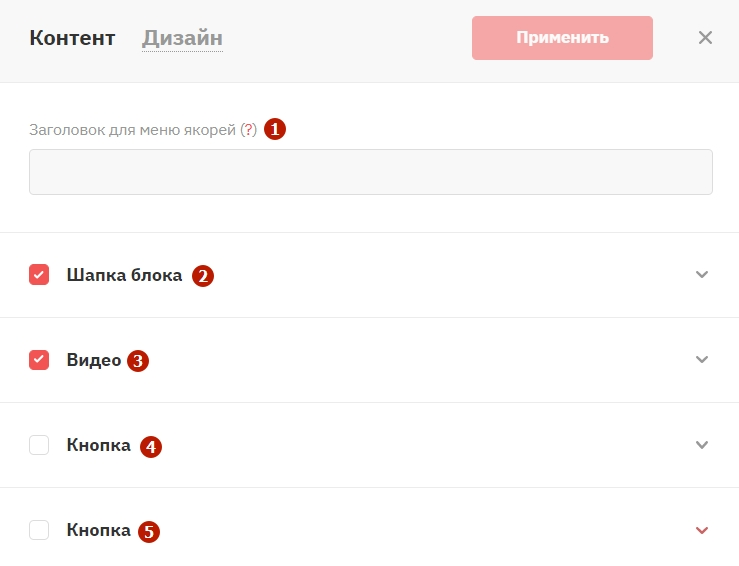This screenshot has height=566, width=739.
Task: Open the Контент tab
Action: coord(72,38)
